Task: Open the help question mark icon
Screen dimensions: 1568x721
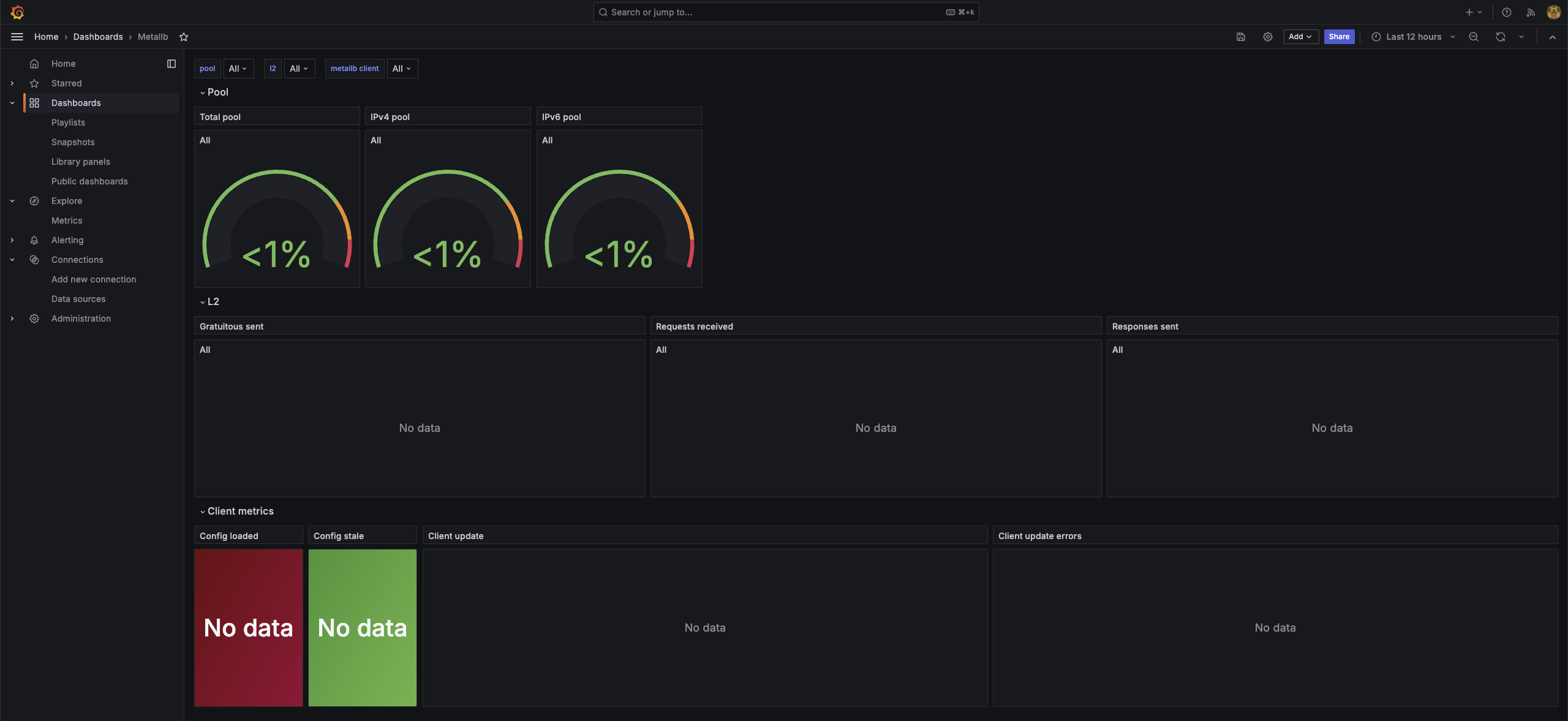Action: (1507, 12)
